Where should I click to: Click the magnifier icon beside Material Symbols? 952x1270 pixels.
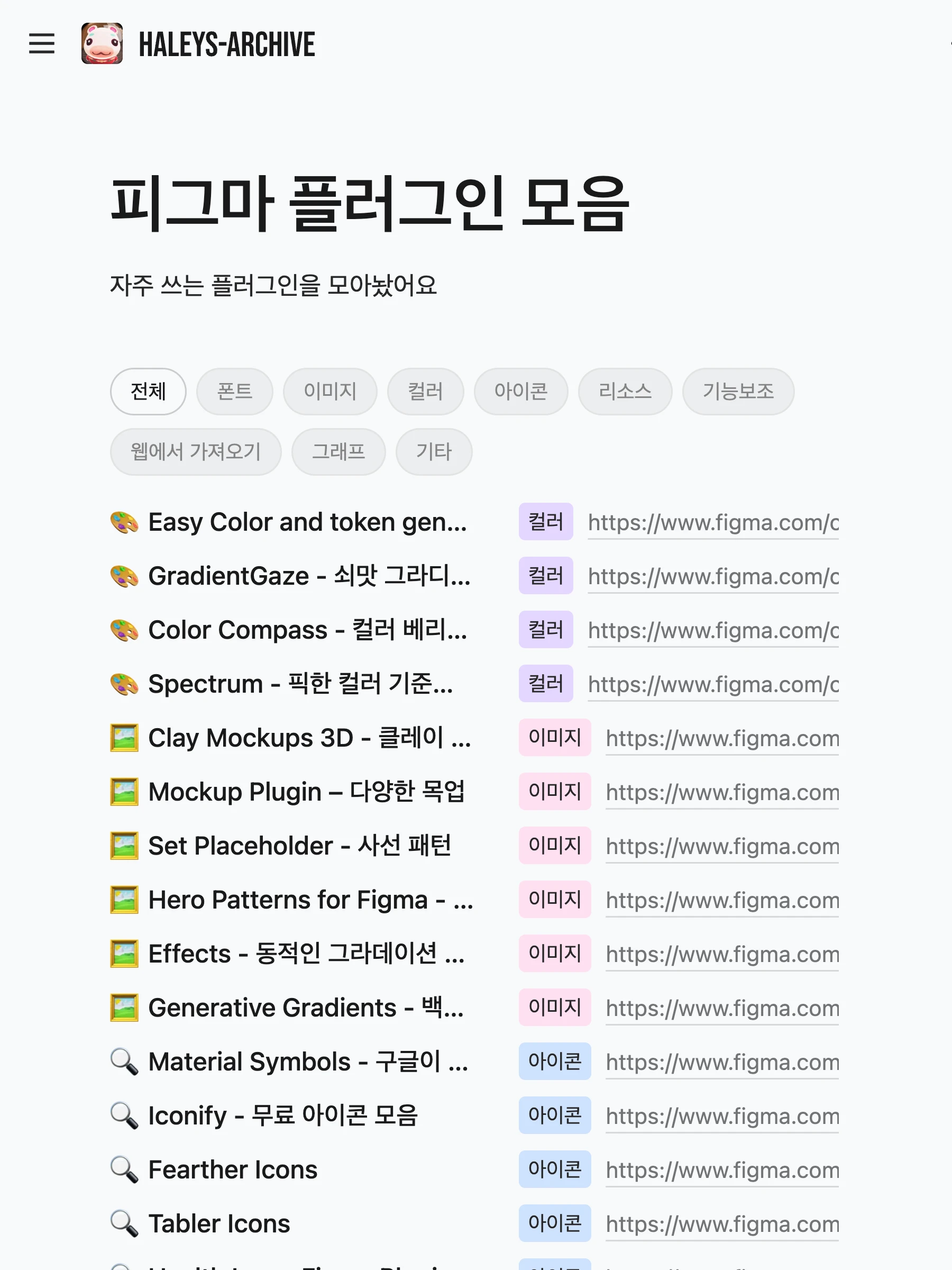coord(124,1062)
